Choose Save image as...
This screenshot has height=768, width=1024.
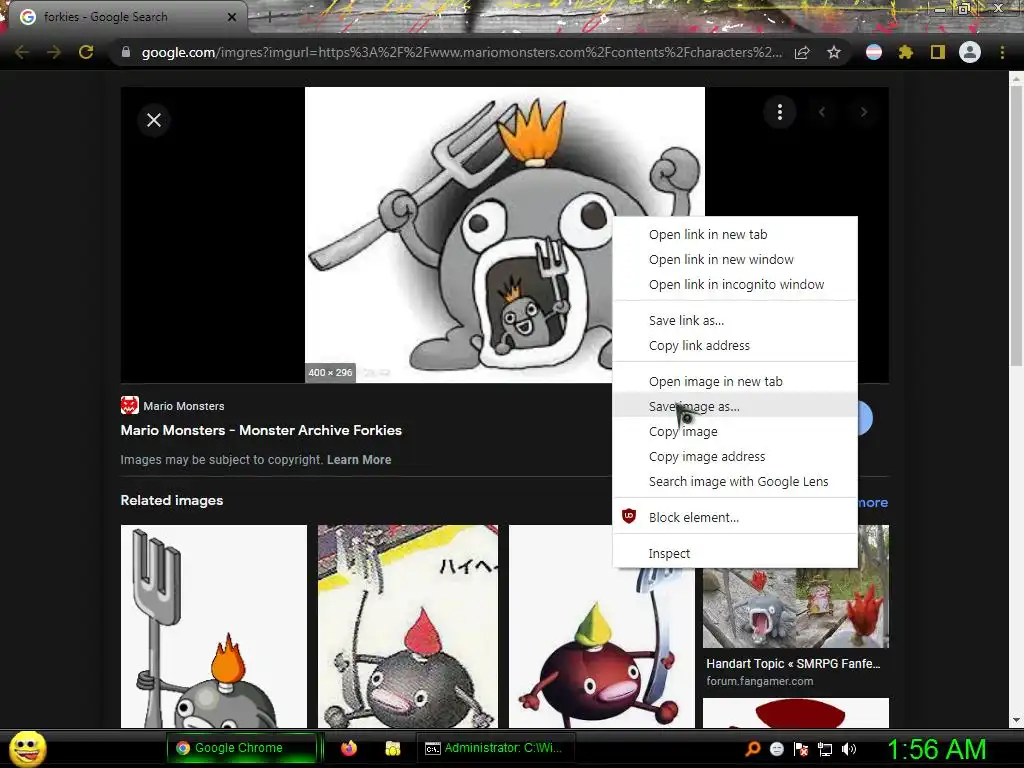pos(735,406)
